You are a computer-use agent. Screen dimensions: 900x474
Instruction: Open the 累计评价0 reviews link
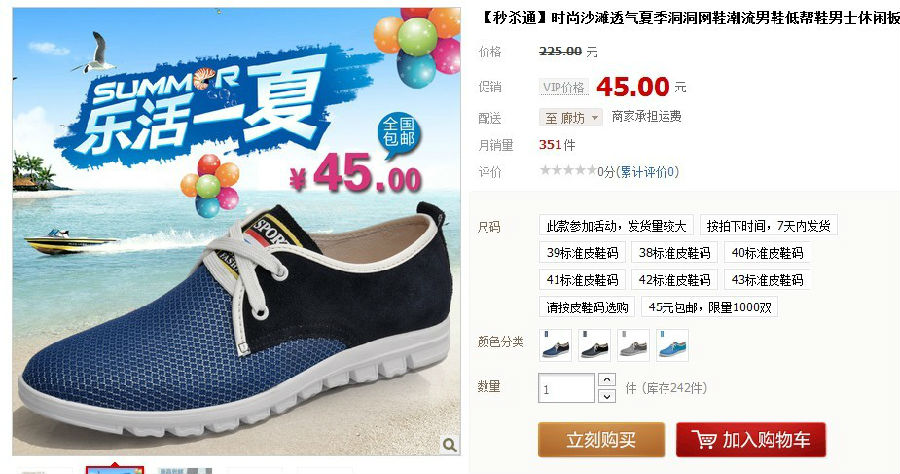tap(649, 172)
